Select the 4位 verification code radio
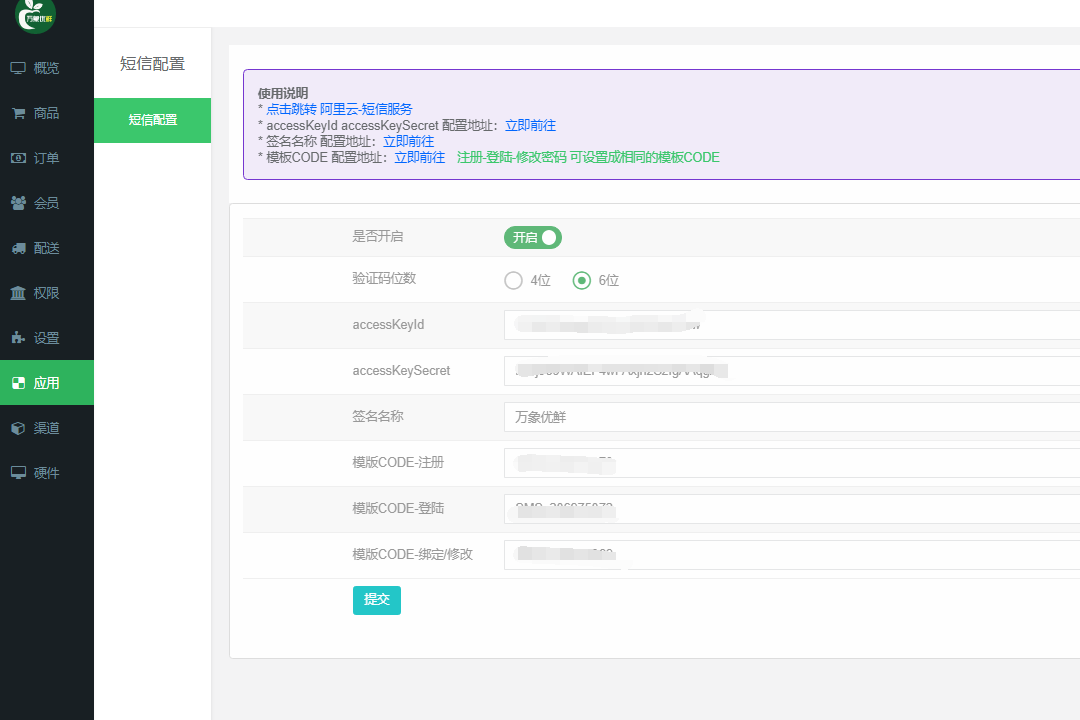1080x720 pixels. click(x=513, y=280)
